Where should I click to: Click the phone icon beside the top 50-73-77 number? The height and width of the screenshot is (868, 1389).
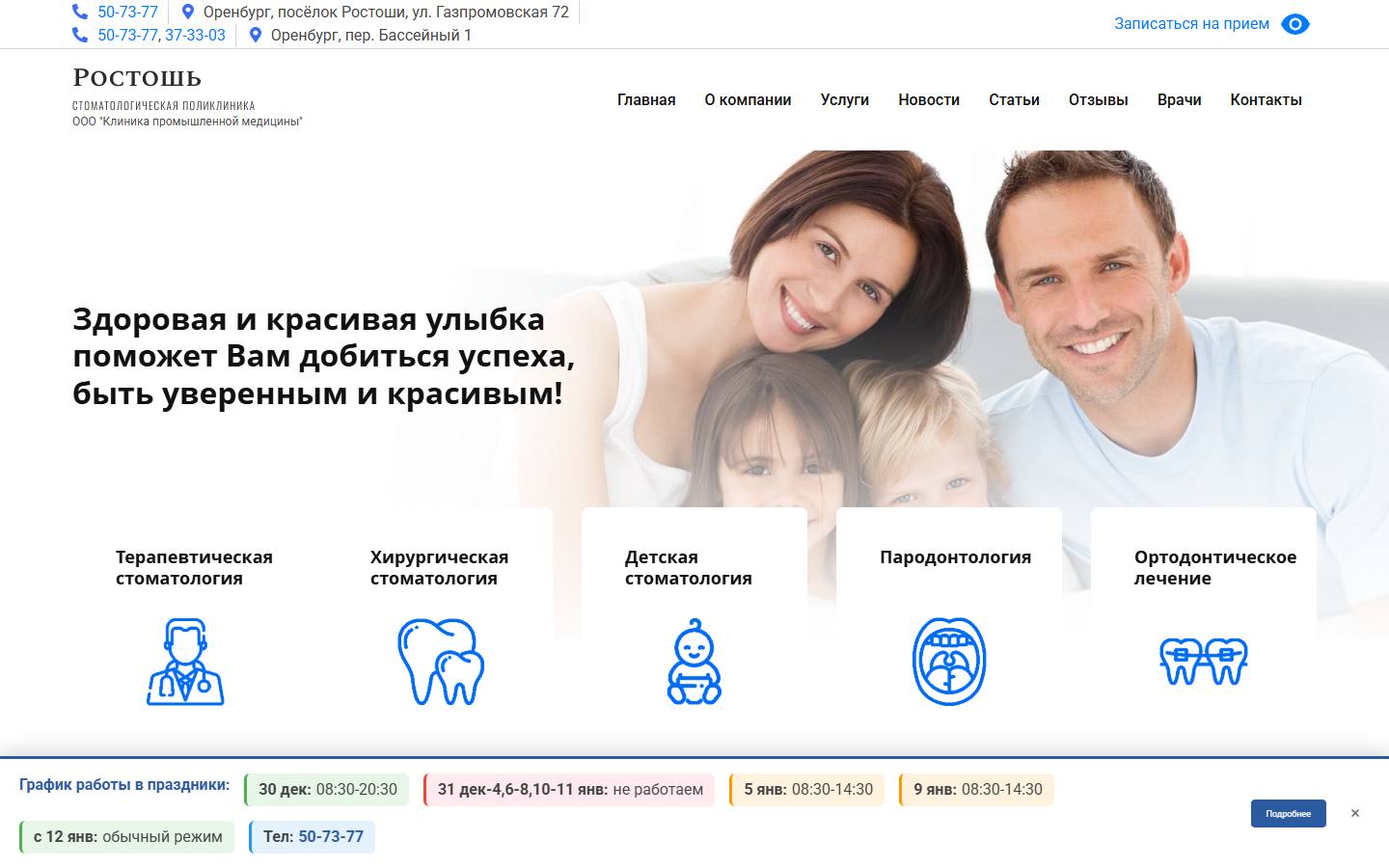(80, 13)
